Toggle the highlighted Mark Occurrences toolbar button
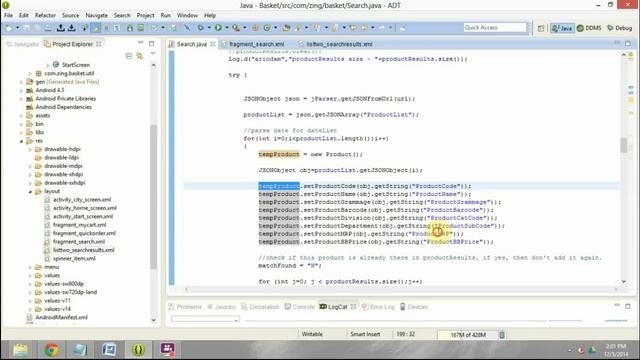Image resolution: width=640 pixels, height=360 pixels. pos(96,28)
